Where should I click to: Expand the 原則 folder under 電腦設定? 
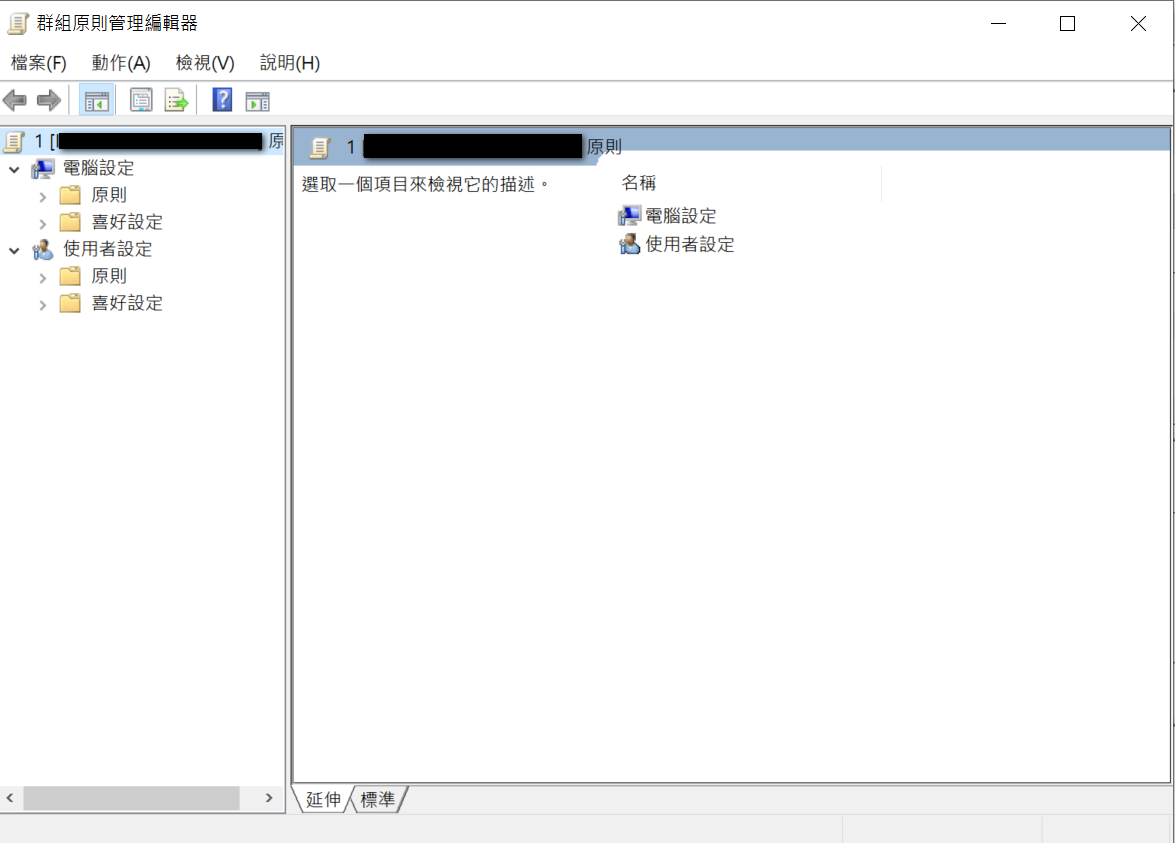point(43,196)
